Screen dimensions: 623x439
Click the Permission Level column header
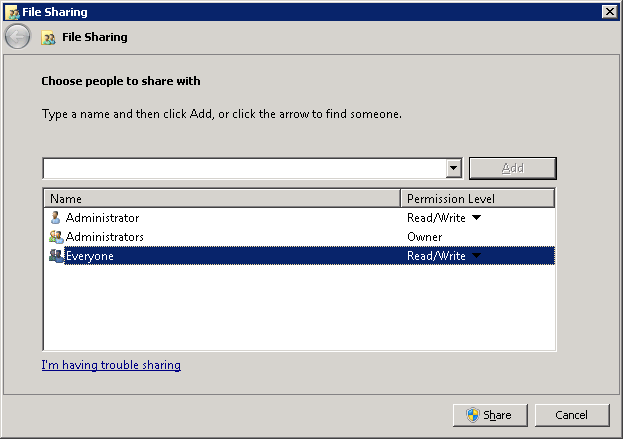pyautogui.click(x=478, y=198)
